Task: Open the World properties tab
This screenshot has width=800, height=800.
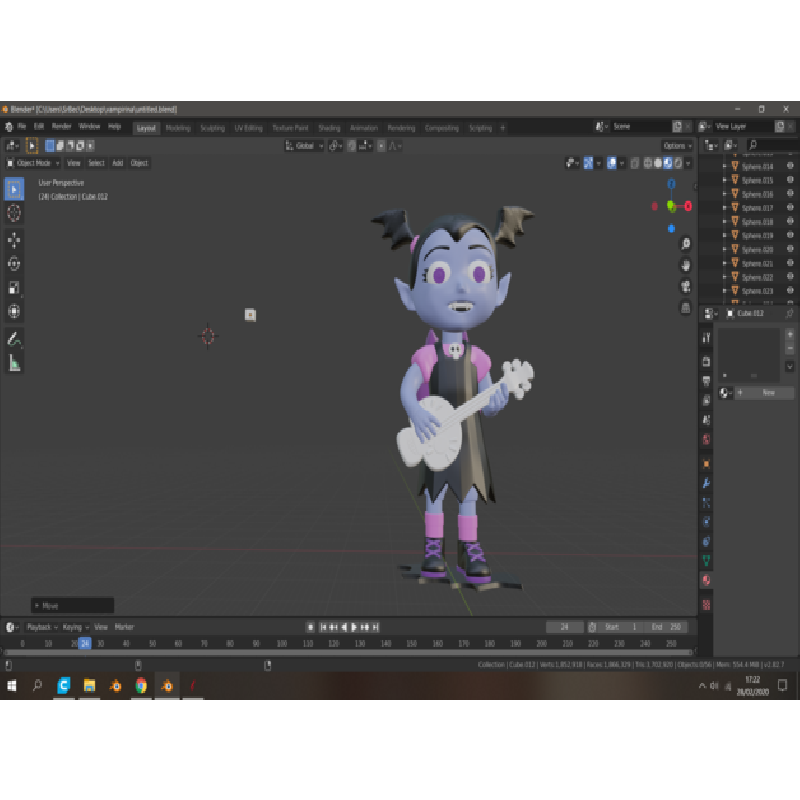Action: [707, 439]
